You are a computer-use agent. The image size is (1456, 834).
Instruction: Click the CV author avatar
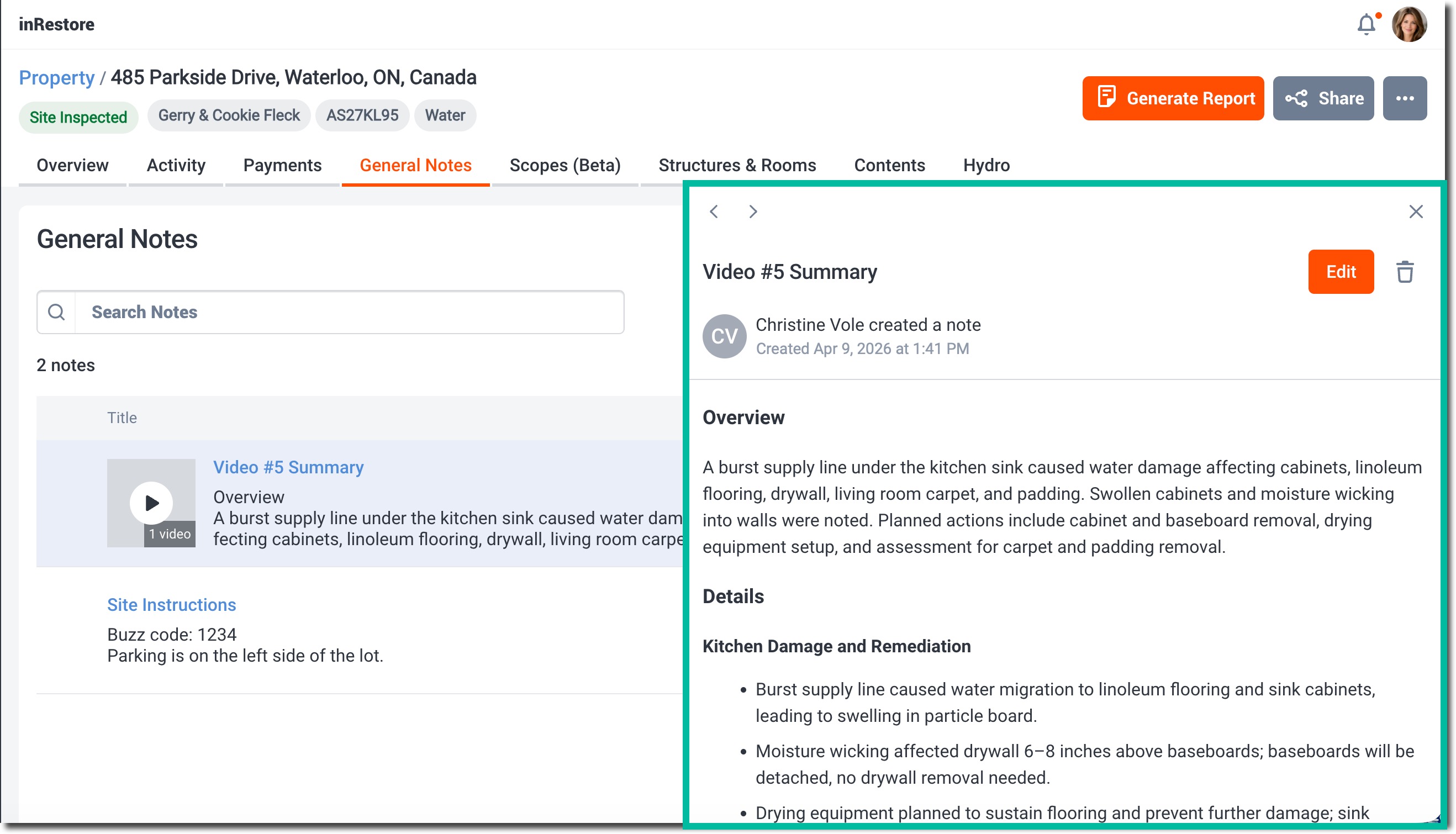click(x=724, y=336)
